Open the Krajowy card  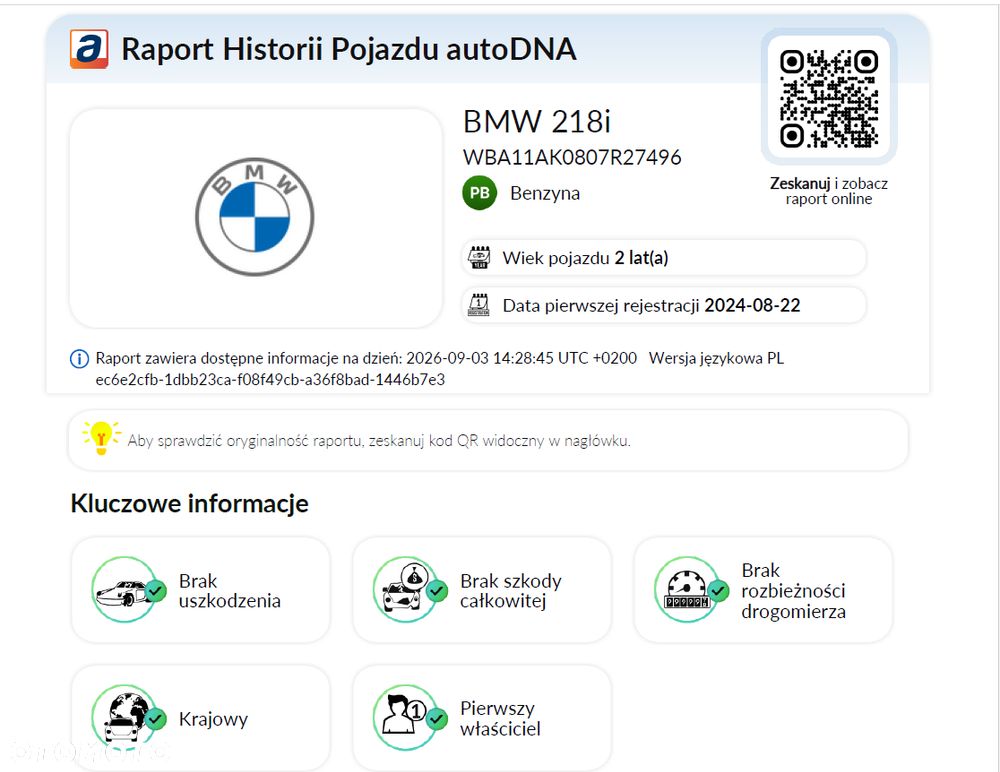click(x=201, y=718)
